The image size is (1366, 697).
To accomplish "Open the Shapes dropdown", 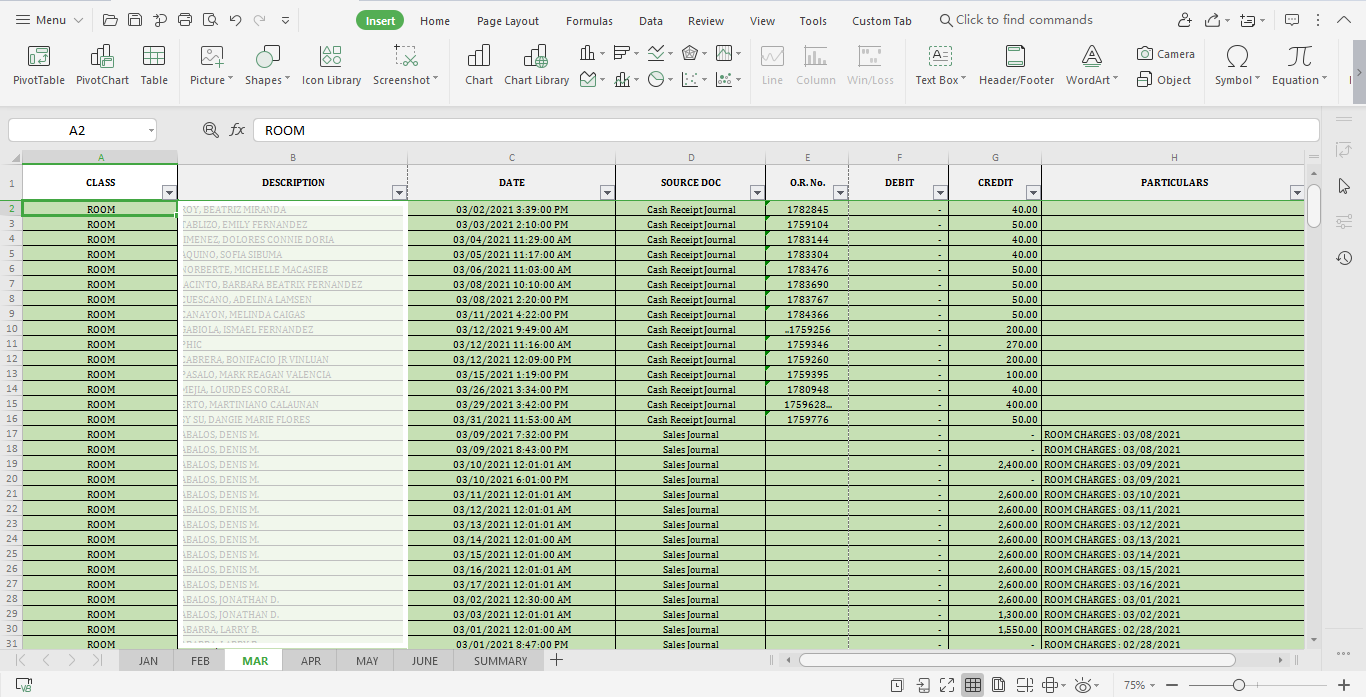I will [267, 80].
